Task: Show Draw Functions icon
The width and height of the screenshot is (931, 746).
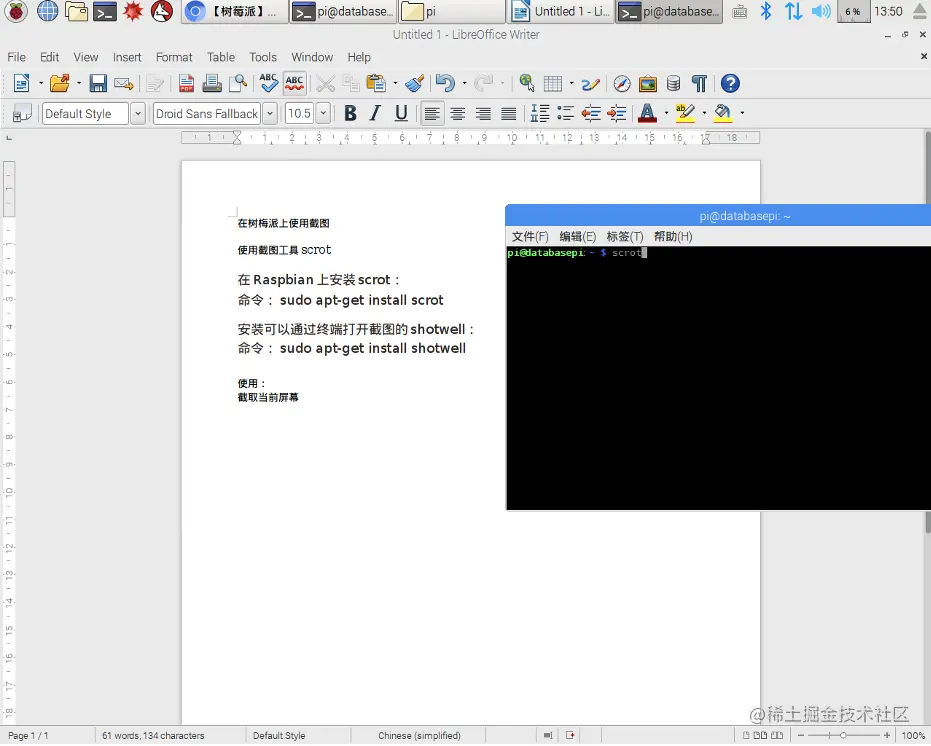Action: 590,84
